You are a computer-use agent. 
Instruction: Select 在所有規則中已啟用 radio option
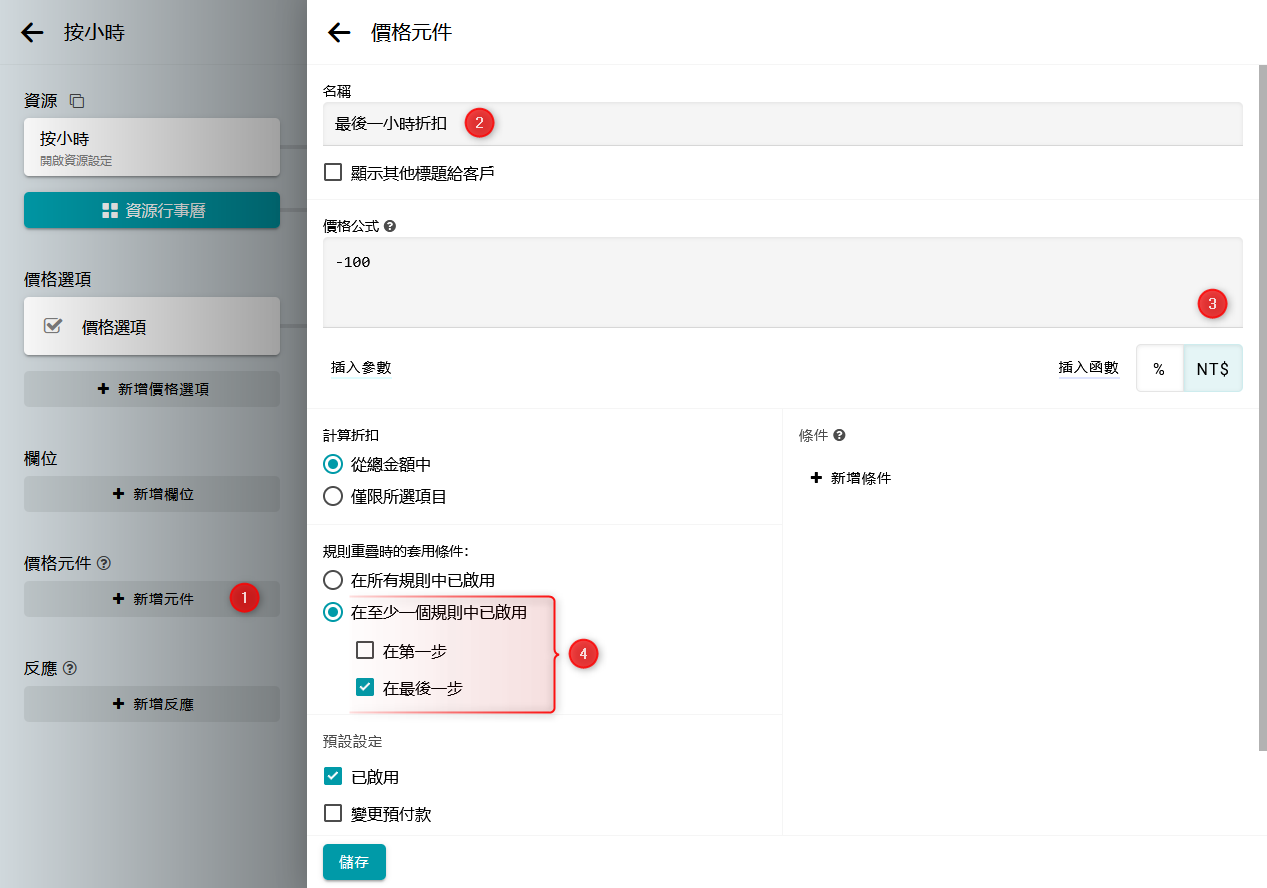(333, 580)
